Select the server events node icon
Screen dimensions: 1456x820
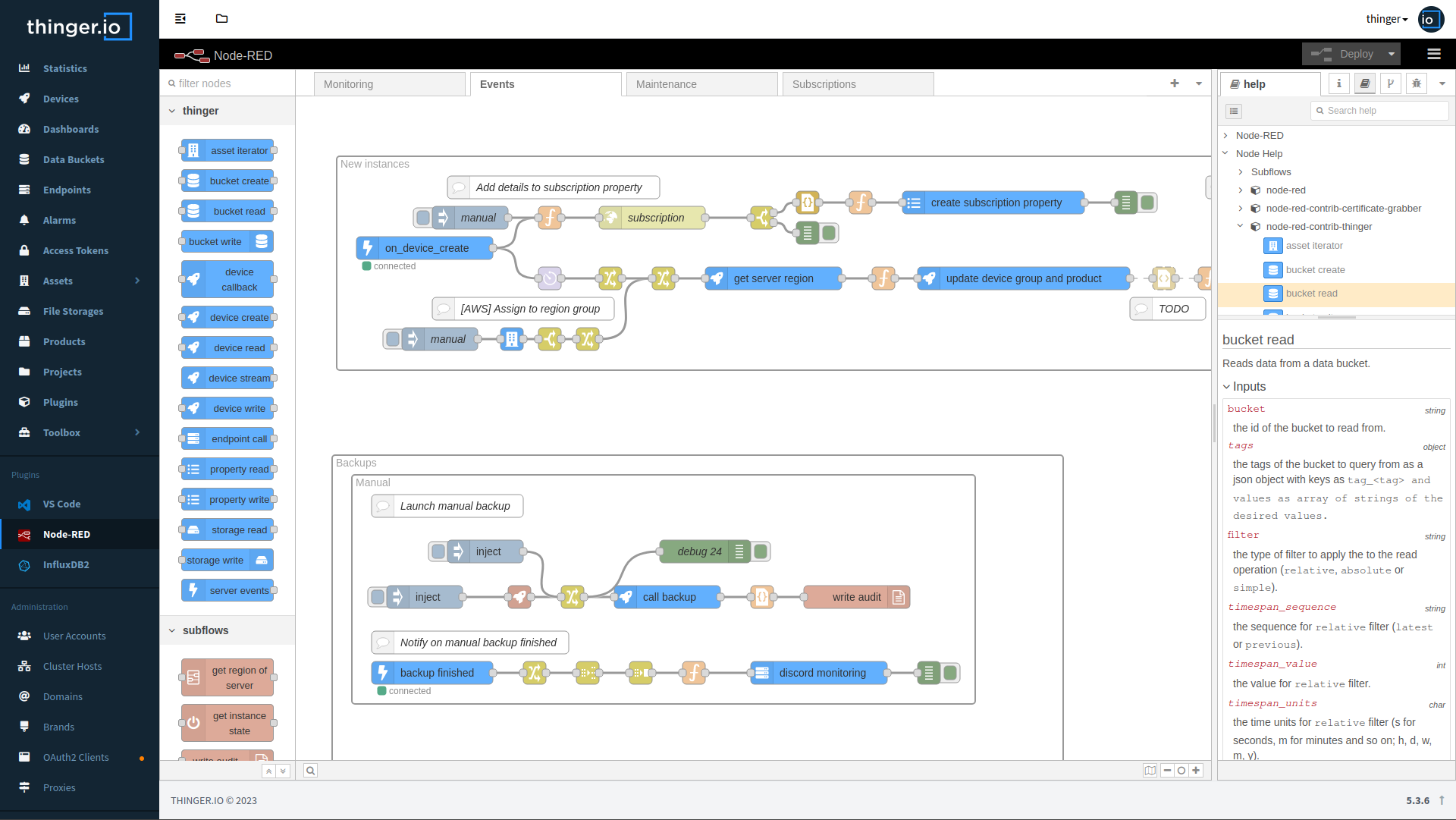coord(192,590)
